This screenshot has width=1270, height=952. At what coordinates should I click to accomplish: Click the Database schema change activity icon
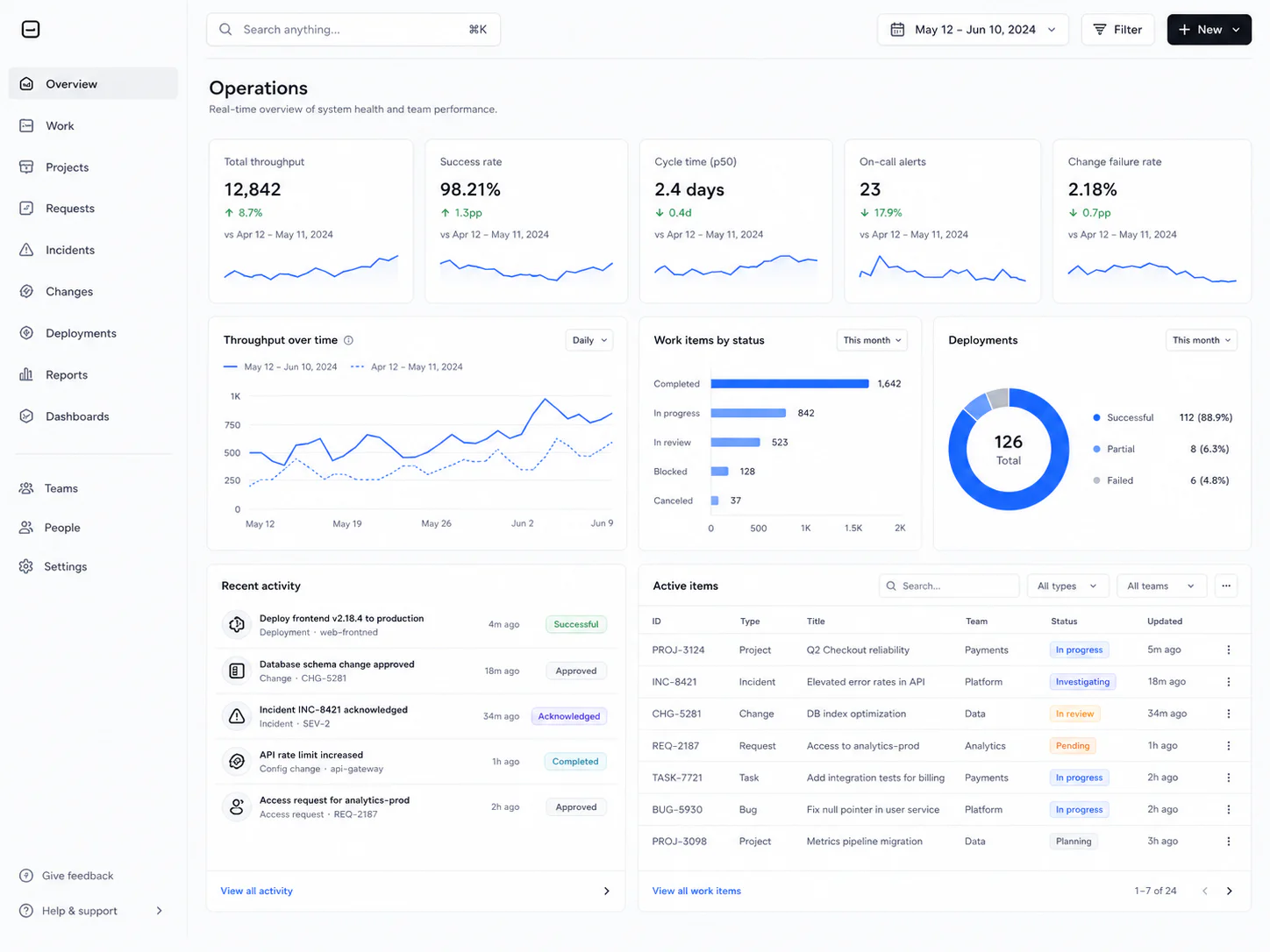pos(237,671)
